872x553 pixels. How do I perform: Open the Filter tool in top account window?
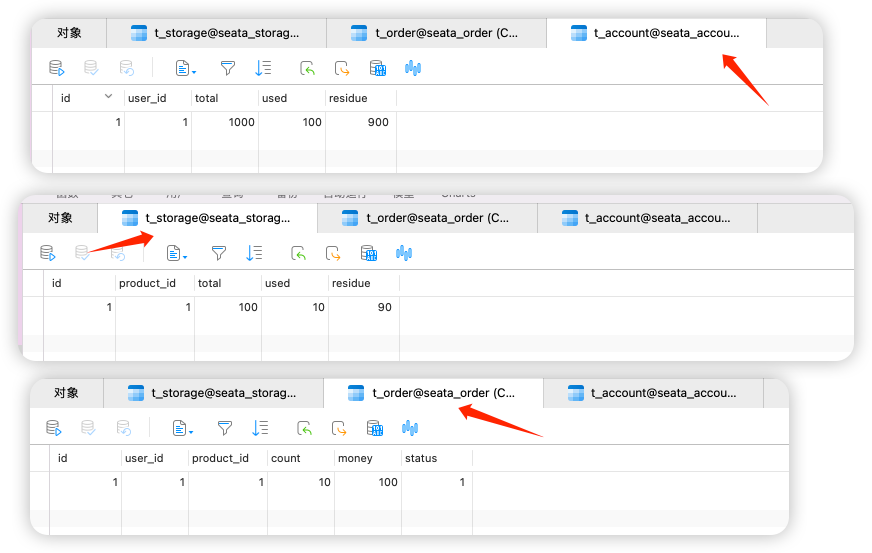point(227,68)
